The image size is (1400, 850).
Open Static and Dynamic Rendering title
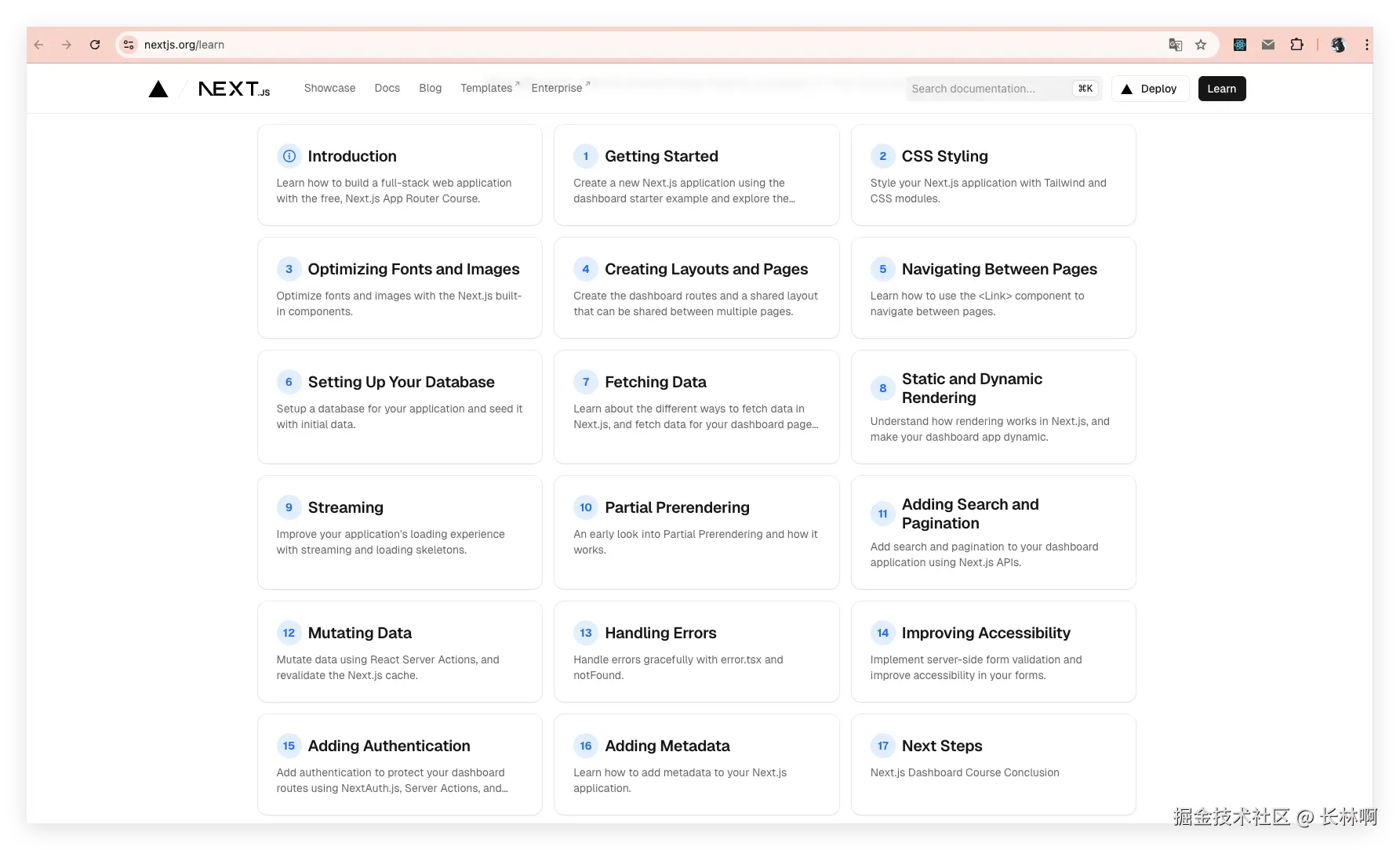(x=972, y=388)
